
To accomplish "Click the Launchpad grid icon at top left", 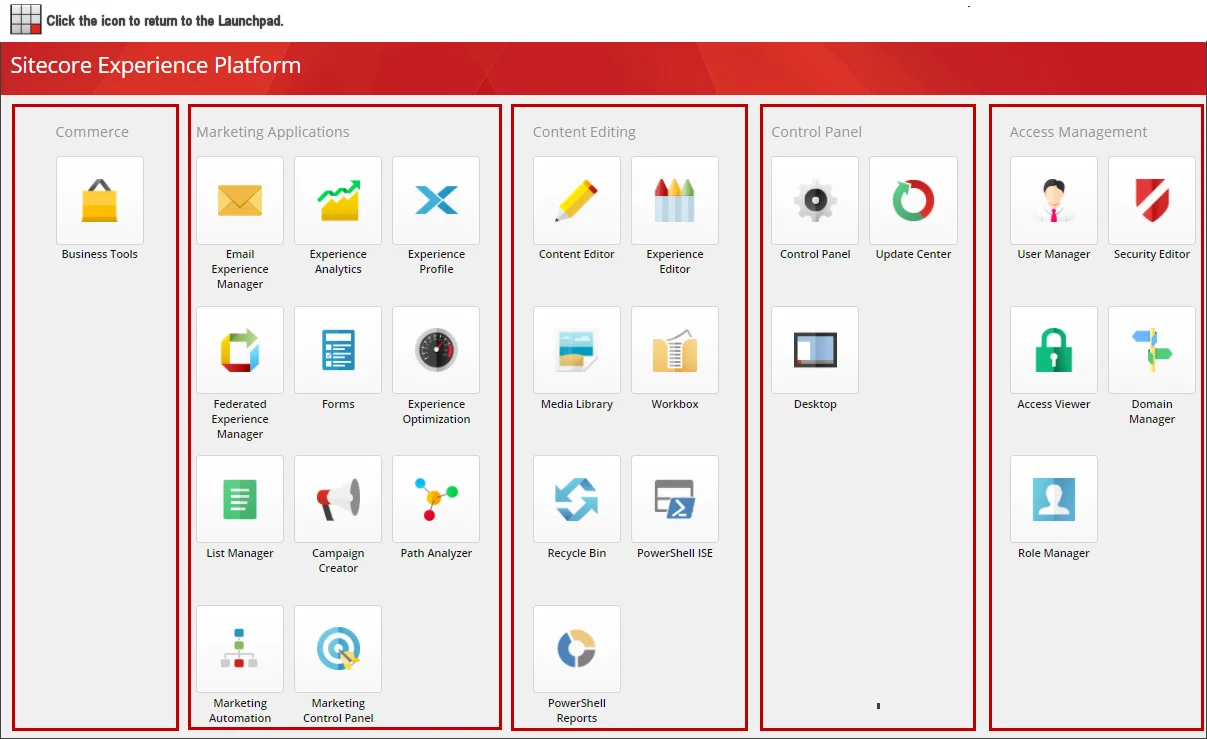I will tap(26, 19).
